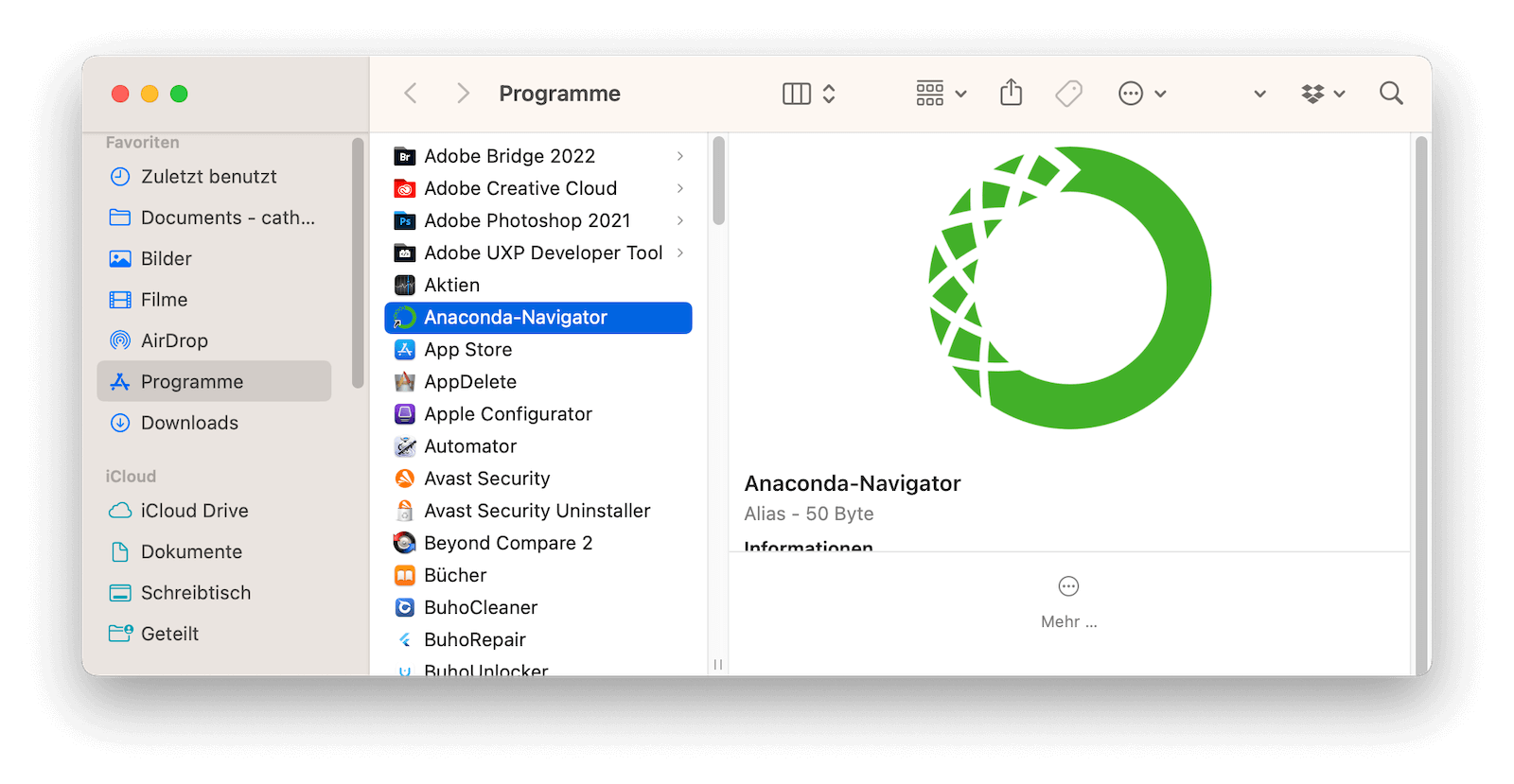This screenshot has width=1514, height=784.
Task: Click the AirDrop radar icon
Action: coord(120,340)
